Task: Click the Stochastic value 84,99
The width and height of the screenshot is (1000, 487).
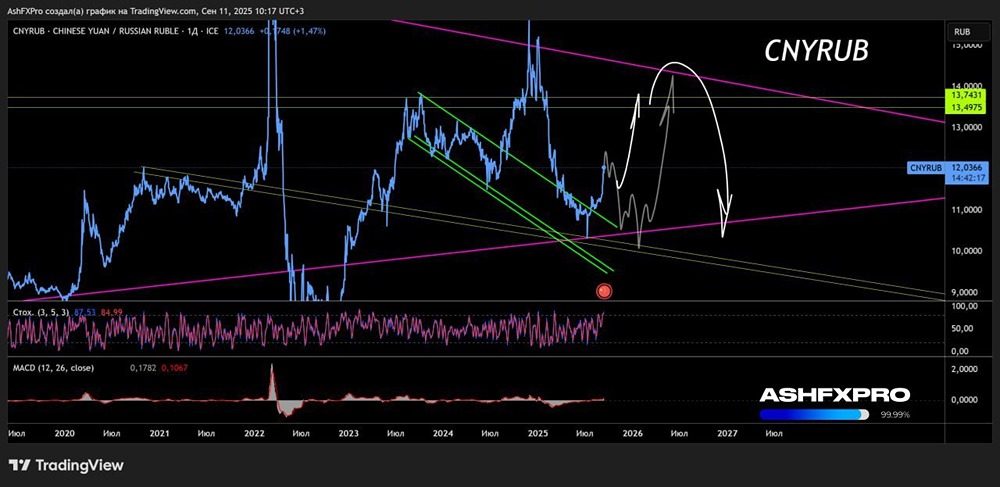Action: click(111, 312)
